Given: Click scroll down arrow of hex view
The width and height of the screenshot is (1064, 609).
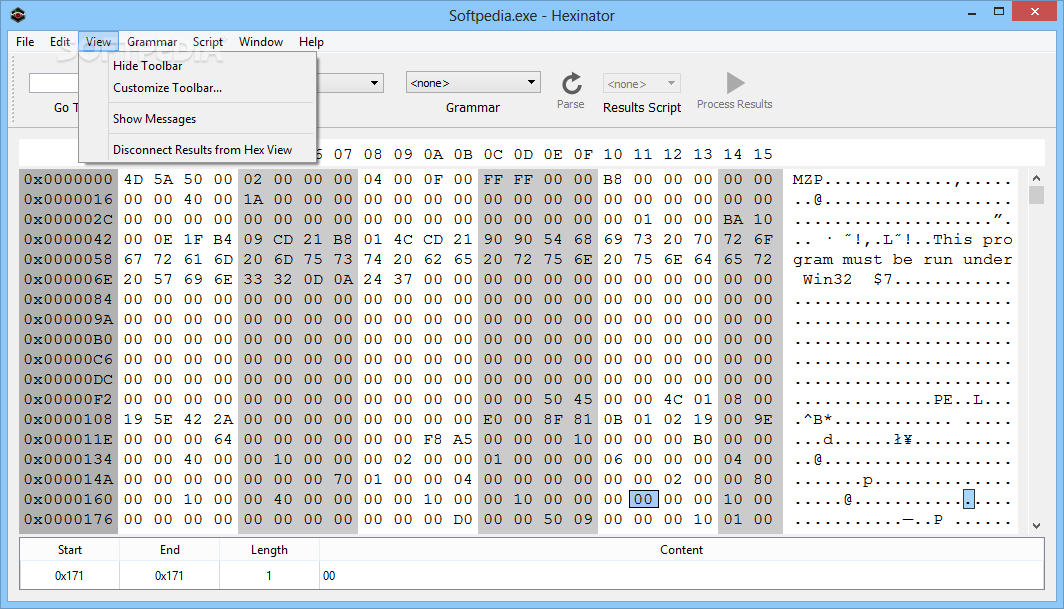Looking at the screenshot, I should click(x=1036, y=525).
